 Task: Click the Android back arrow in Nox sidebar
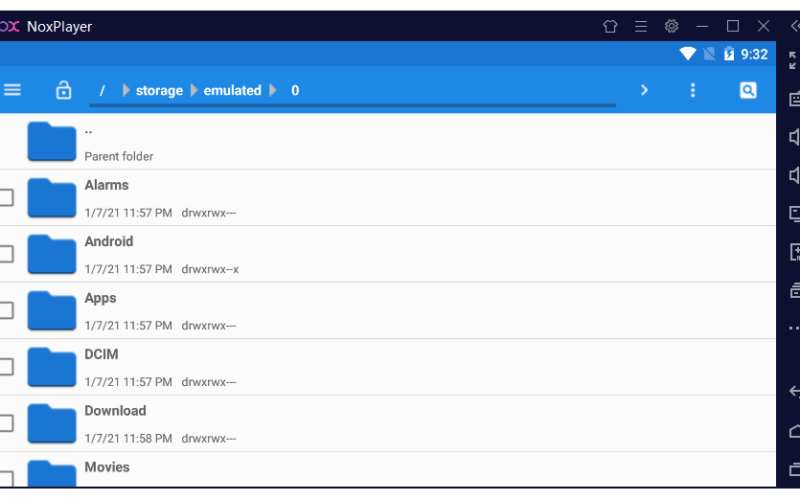(x=794, y=391)
